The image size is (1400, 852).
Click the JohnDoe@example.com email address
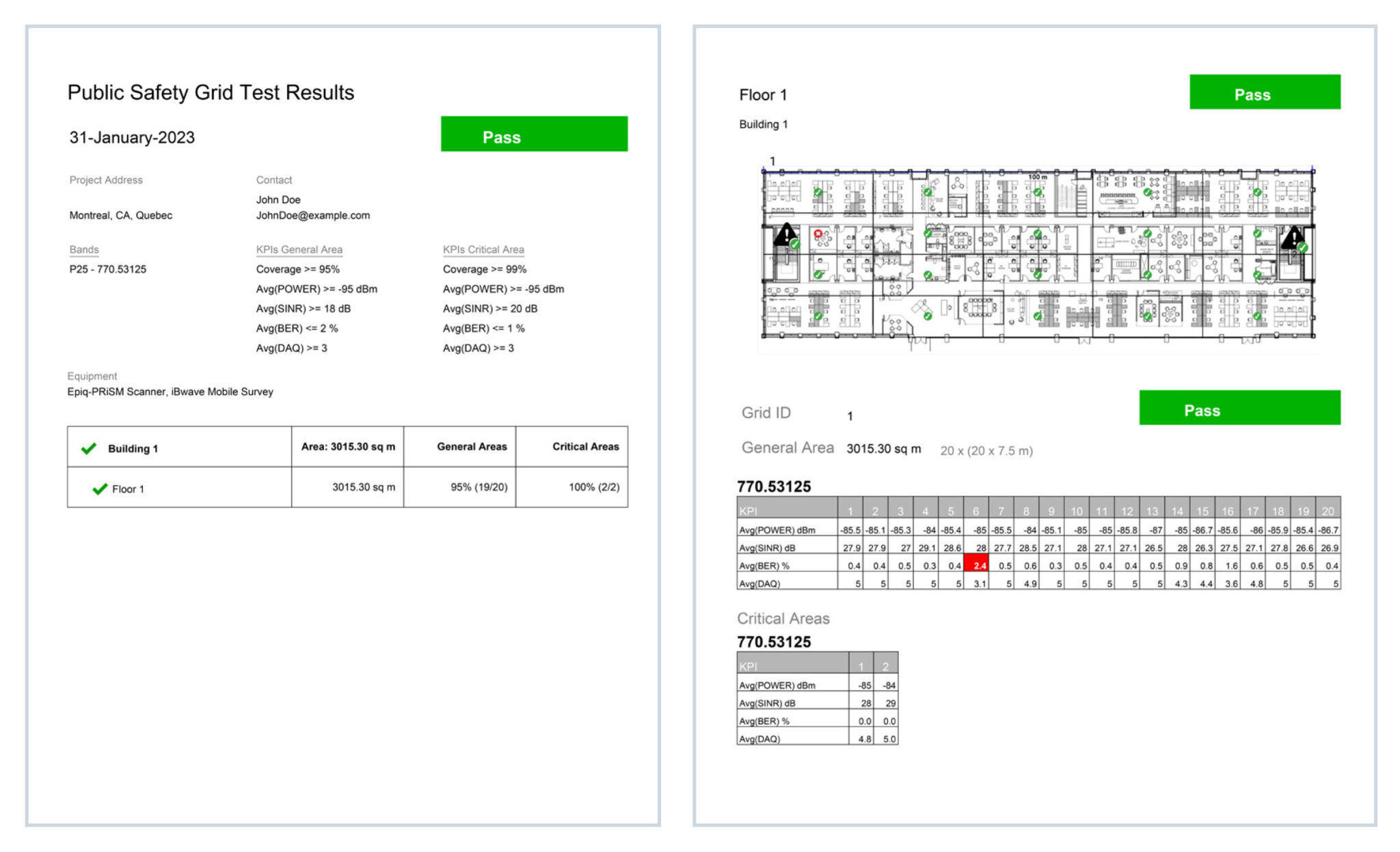tap(313, 215)
